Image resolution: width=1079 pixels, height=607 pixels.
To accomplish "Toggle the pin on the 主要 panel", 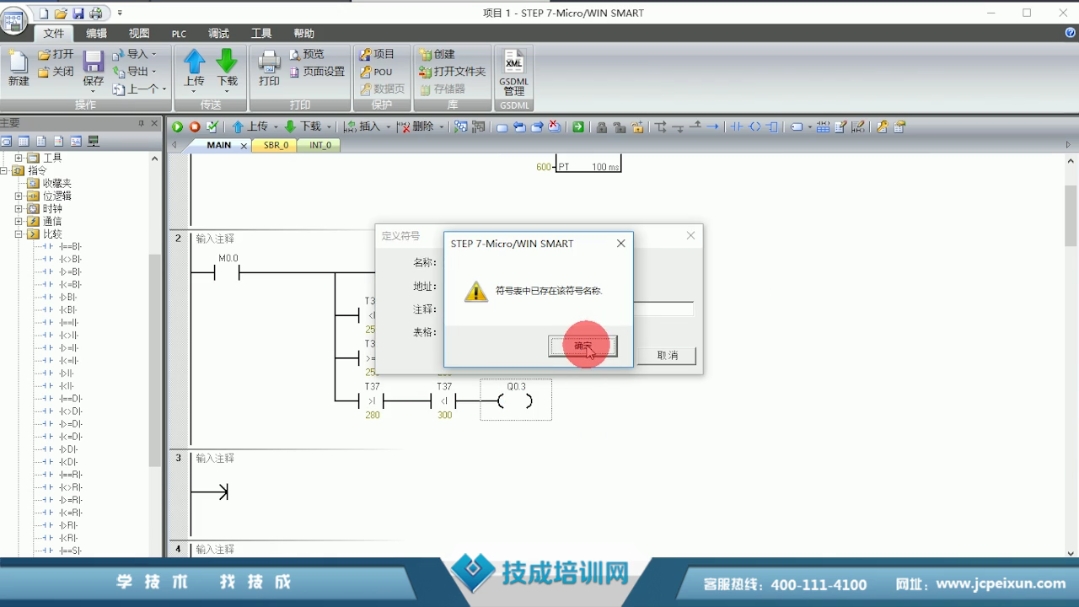I will 141,123.
